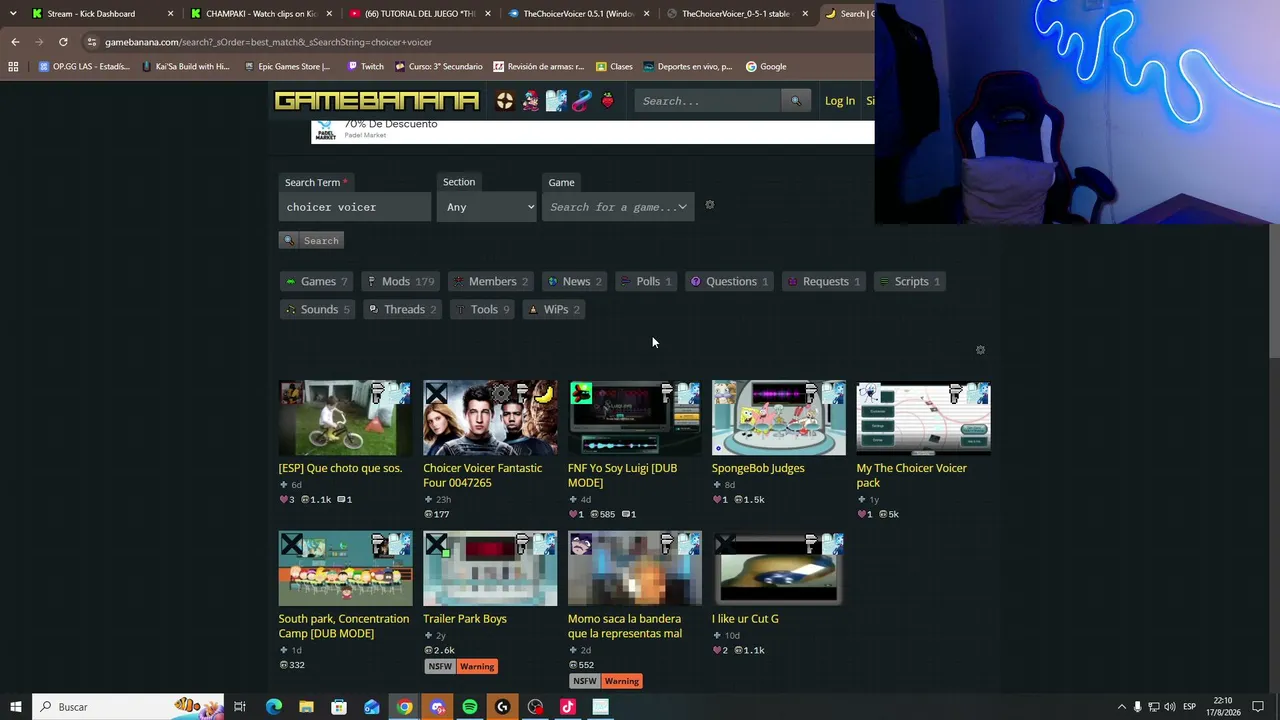Click the Search button below search term
This screenshot has height=720, width=1280.
pos(312,241)
